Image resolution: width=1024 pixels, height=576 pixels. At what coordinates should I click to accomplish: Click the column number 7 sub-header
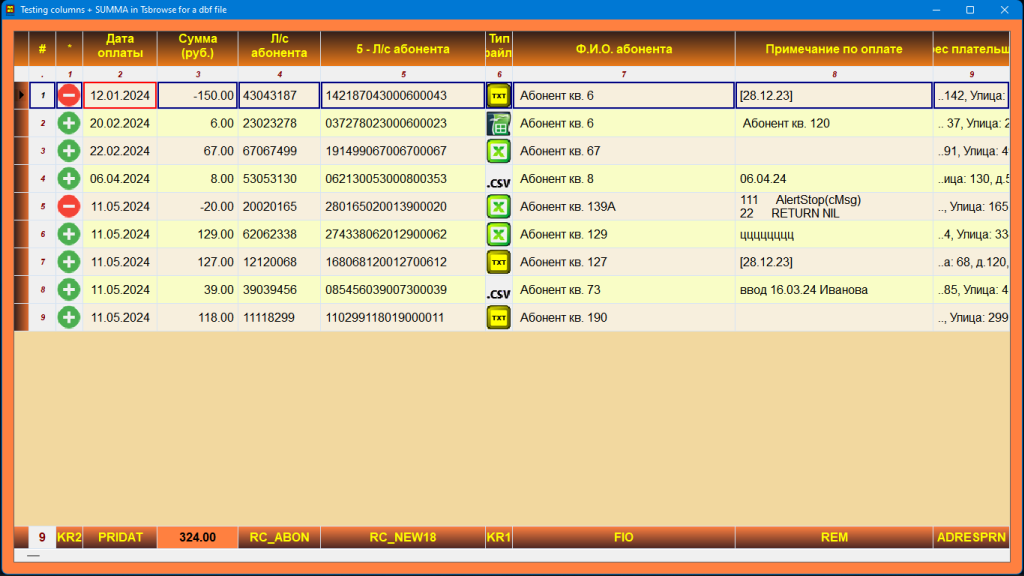(x=624, y=74)
